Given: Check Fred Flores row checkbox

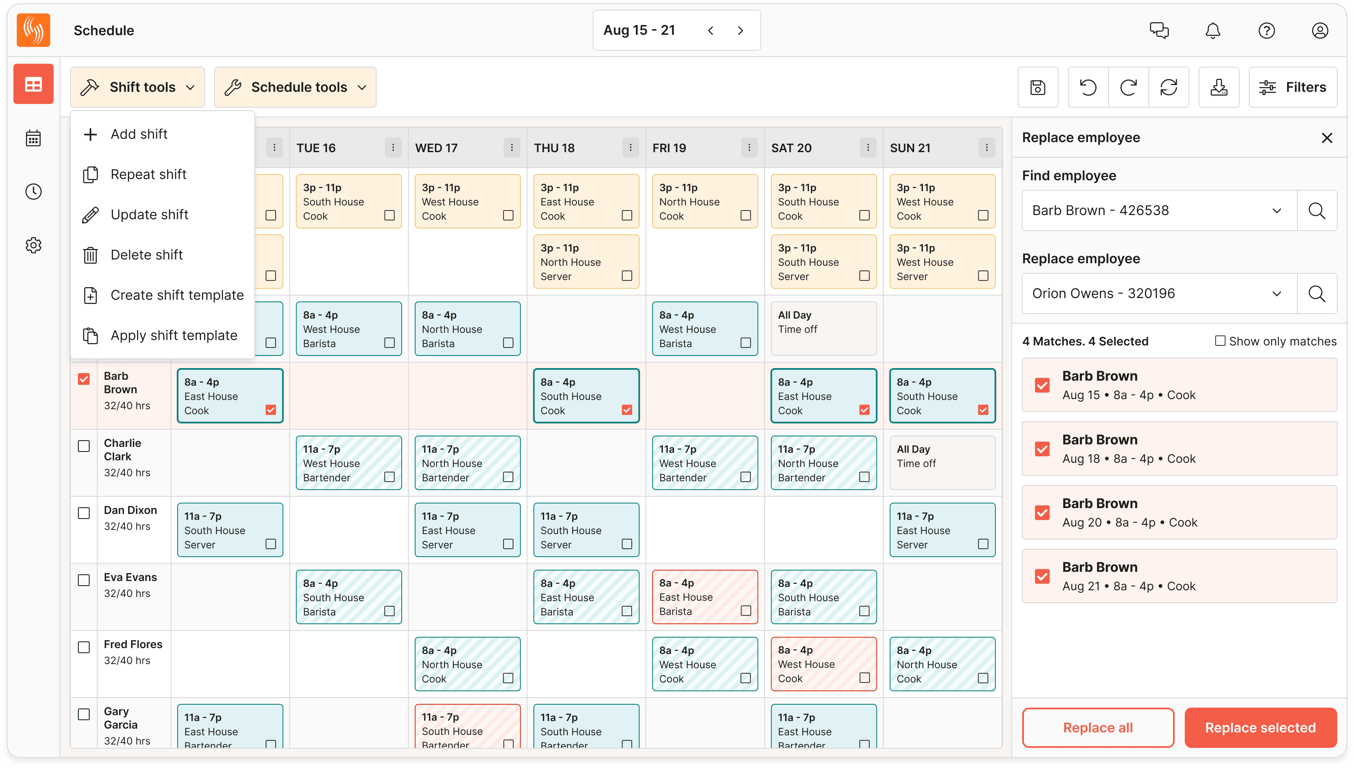Looking at the screenshot, I should click(x=84, y=647).
